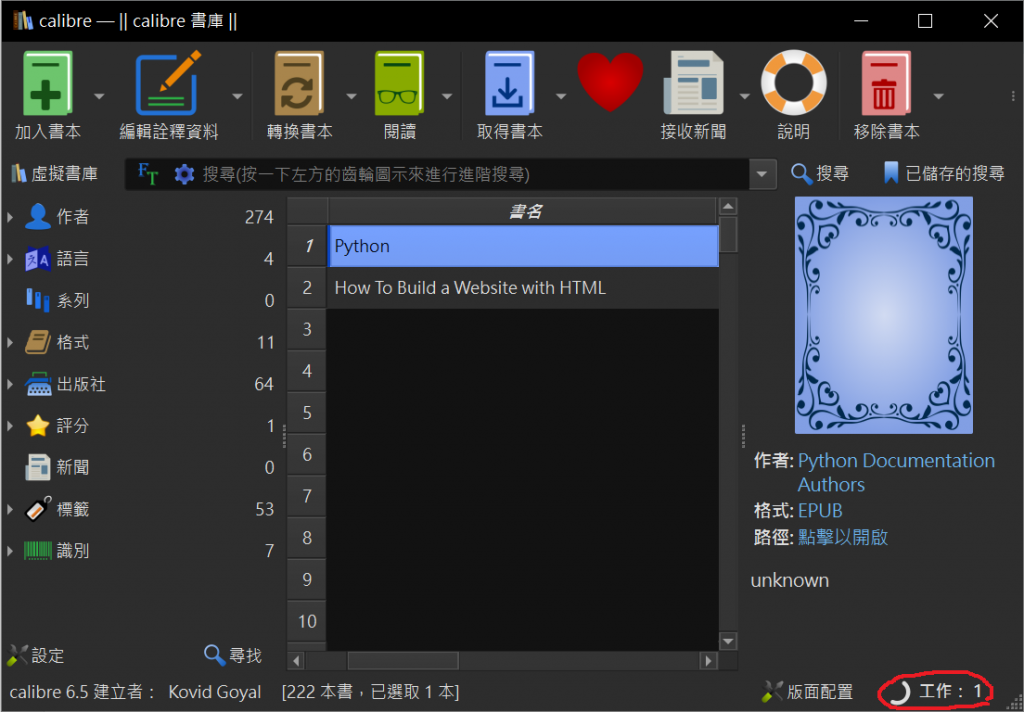The image size is (1024, 712).
Task: Open the EPUB format link
Action: point(820,510)
